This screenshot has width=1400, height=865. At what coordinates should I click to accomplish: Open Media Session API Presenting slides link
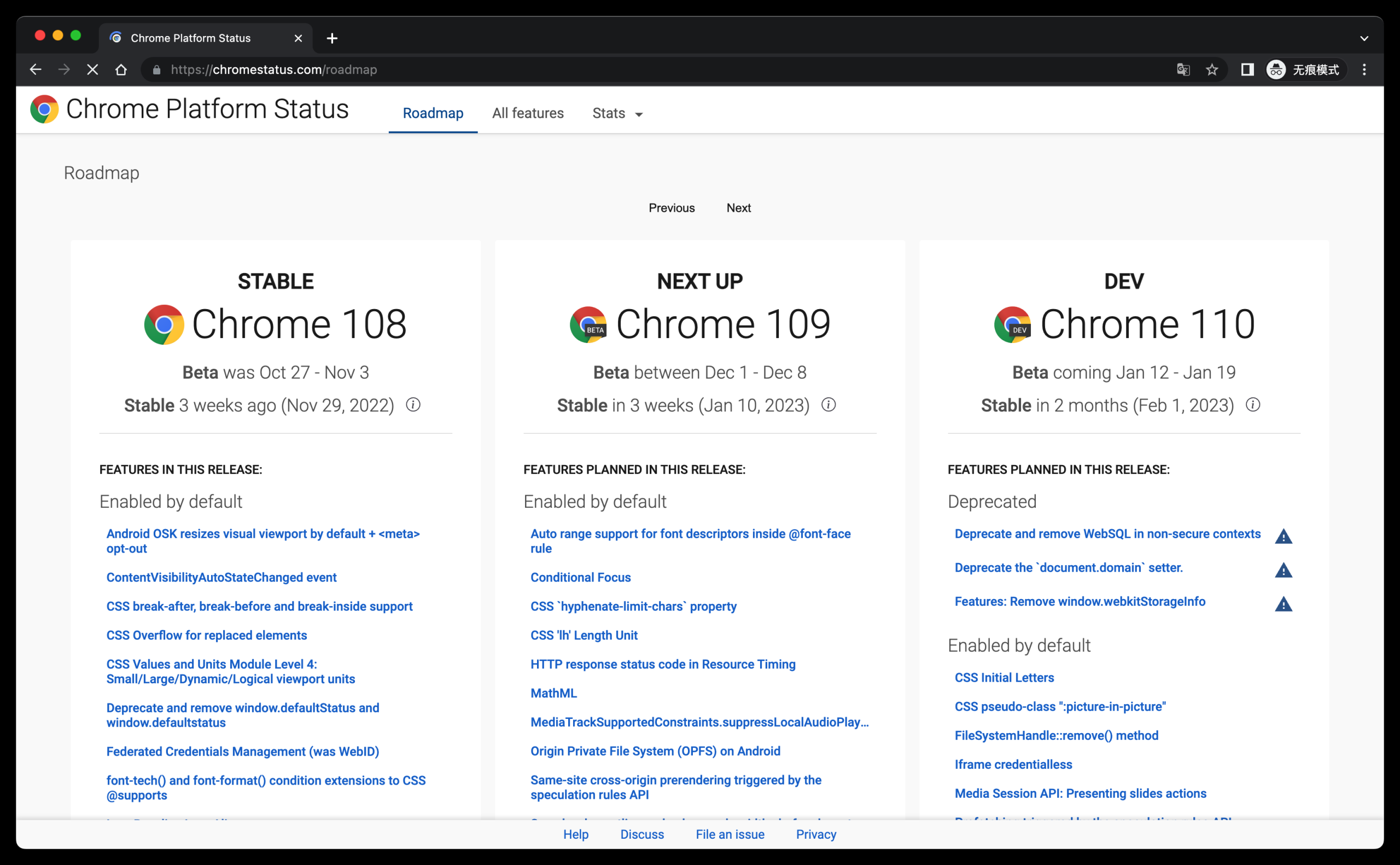point(1081,793)
